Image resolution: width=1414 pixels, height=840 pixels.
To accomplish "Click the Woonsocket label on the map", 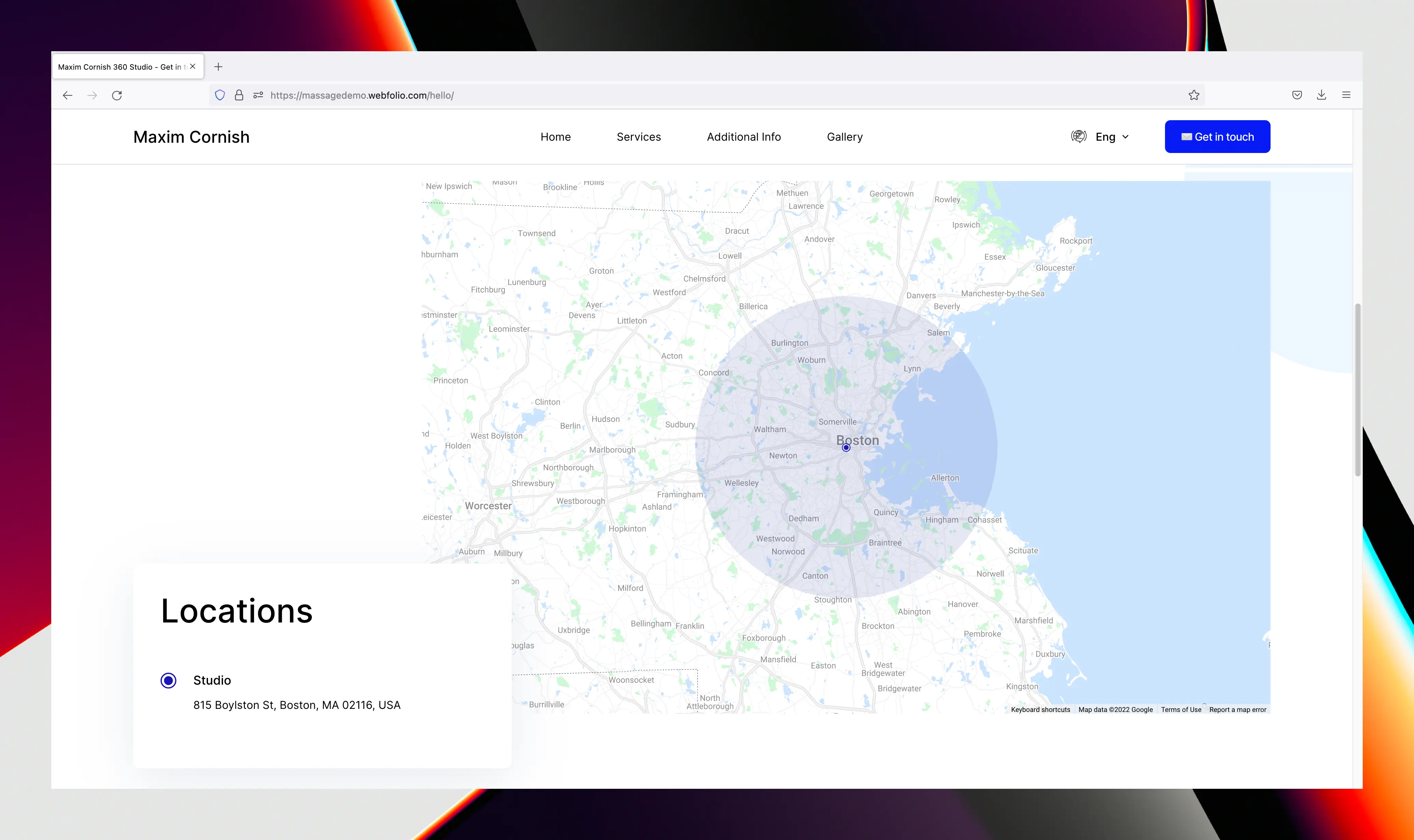I will pos(631,681).
